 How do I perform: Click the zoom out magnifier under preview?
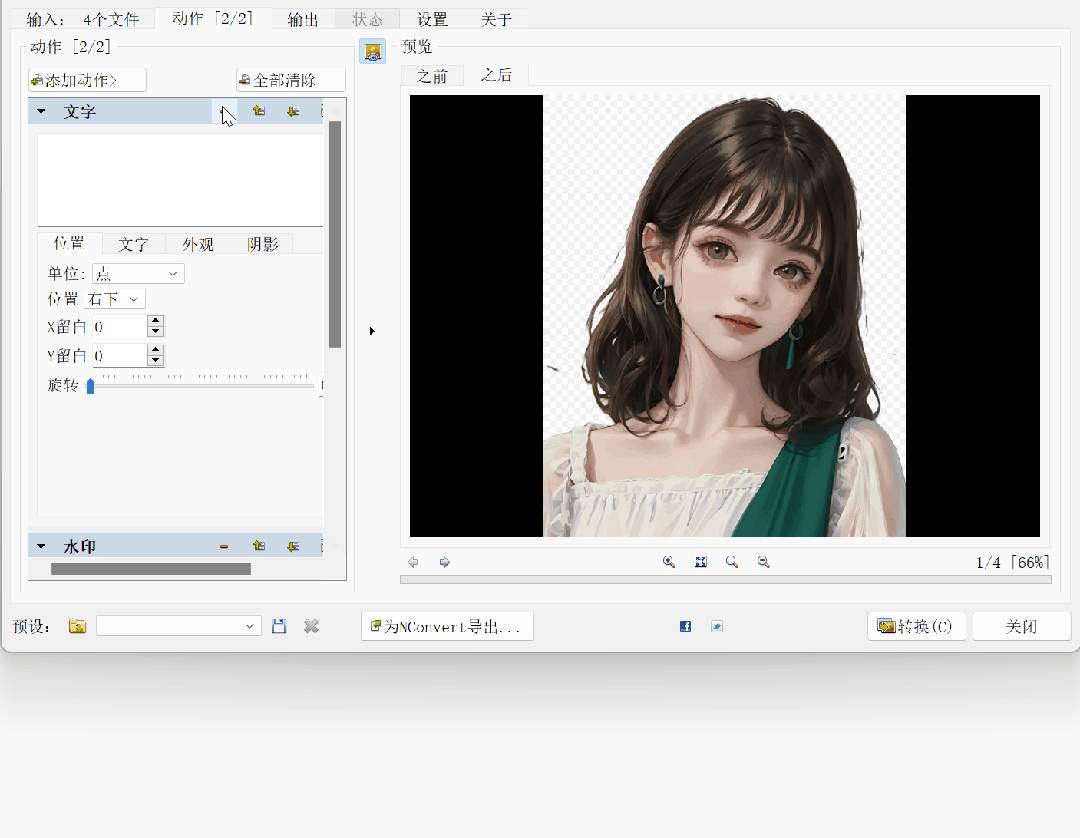click(764, 563)
